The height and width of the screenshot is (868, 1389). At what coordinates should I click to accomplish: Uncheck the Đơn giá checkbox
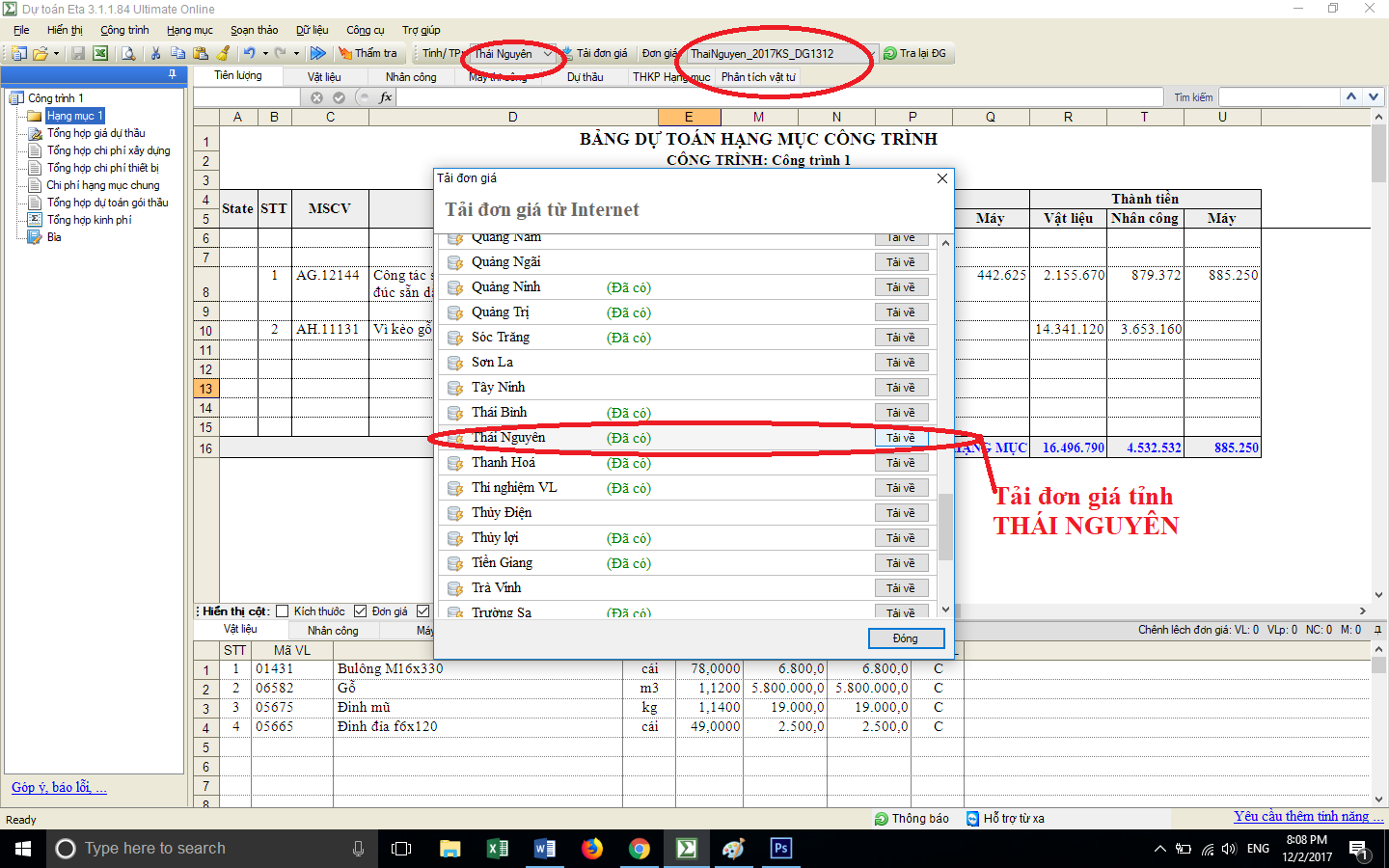click(361, 611)
